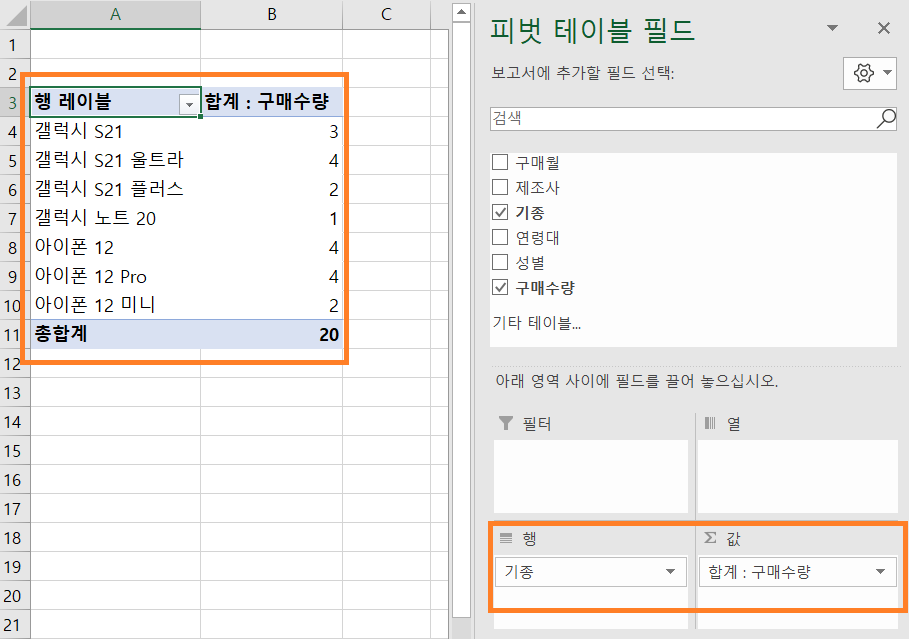The image size is (909, 639).
Task: Open the 기타 테이블 link
Action: coord(537,322)
